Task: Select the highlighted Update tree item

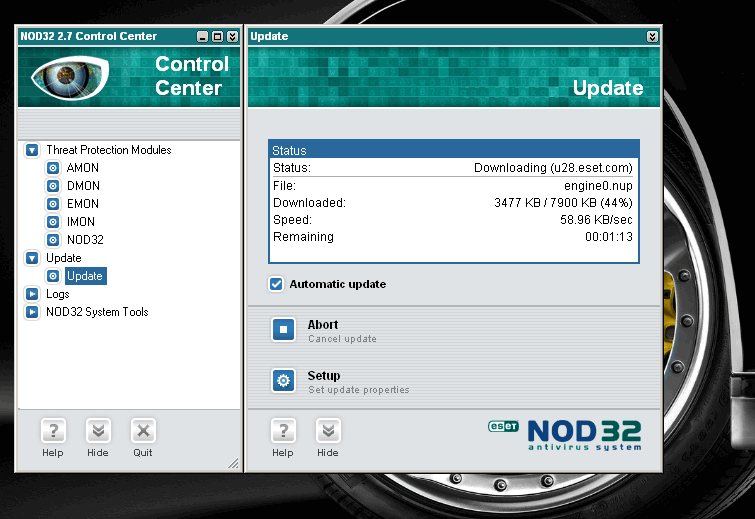Action: 85,276
